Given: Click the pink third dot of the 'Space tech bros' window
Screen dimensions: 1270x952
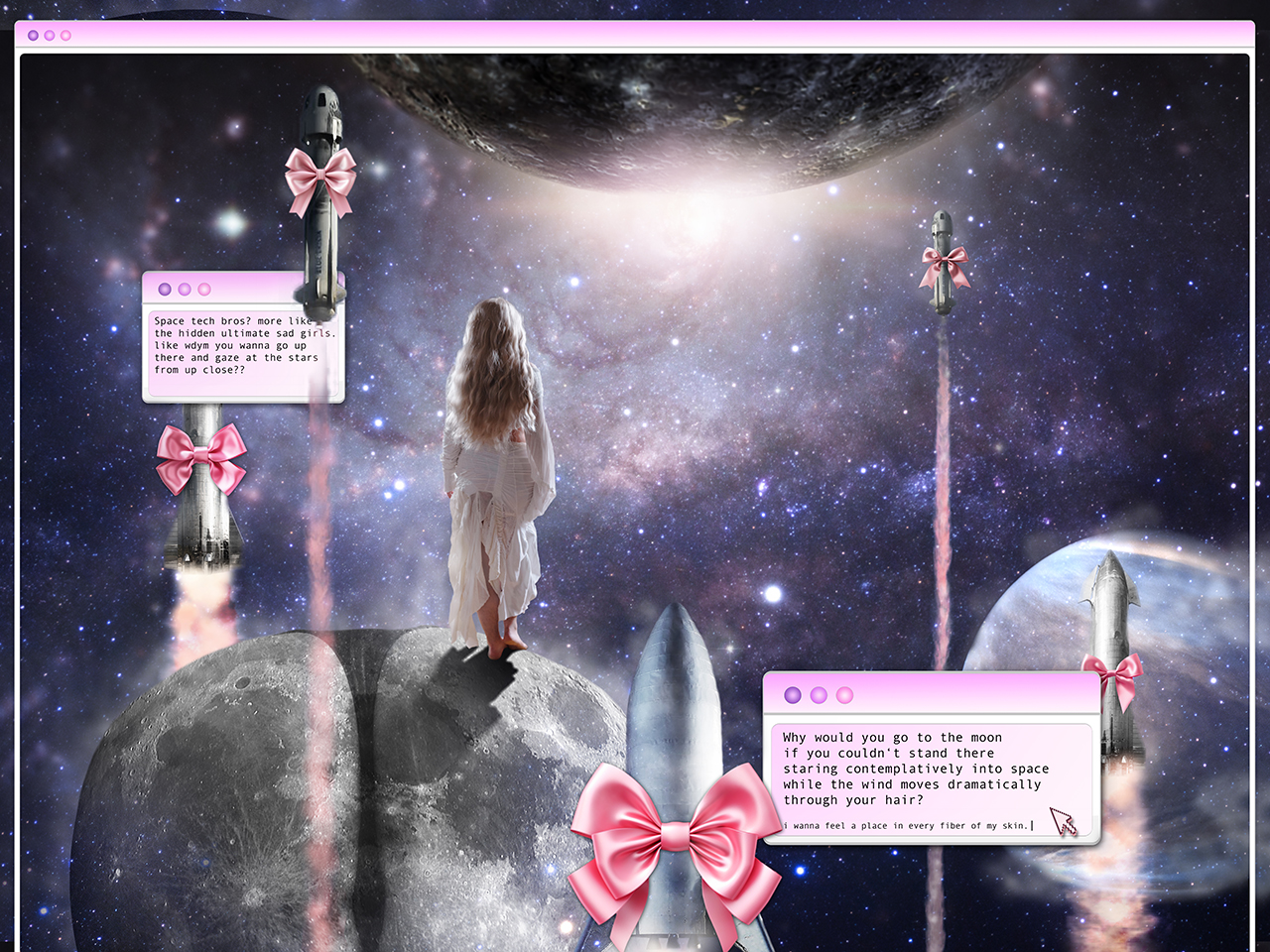Looking at the screenshot, I should pos(204,290).
